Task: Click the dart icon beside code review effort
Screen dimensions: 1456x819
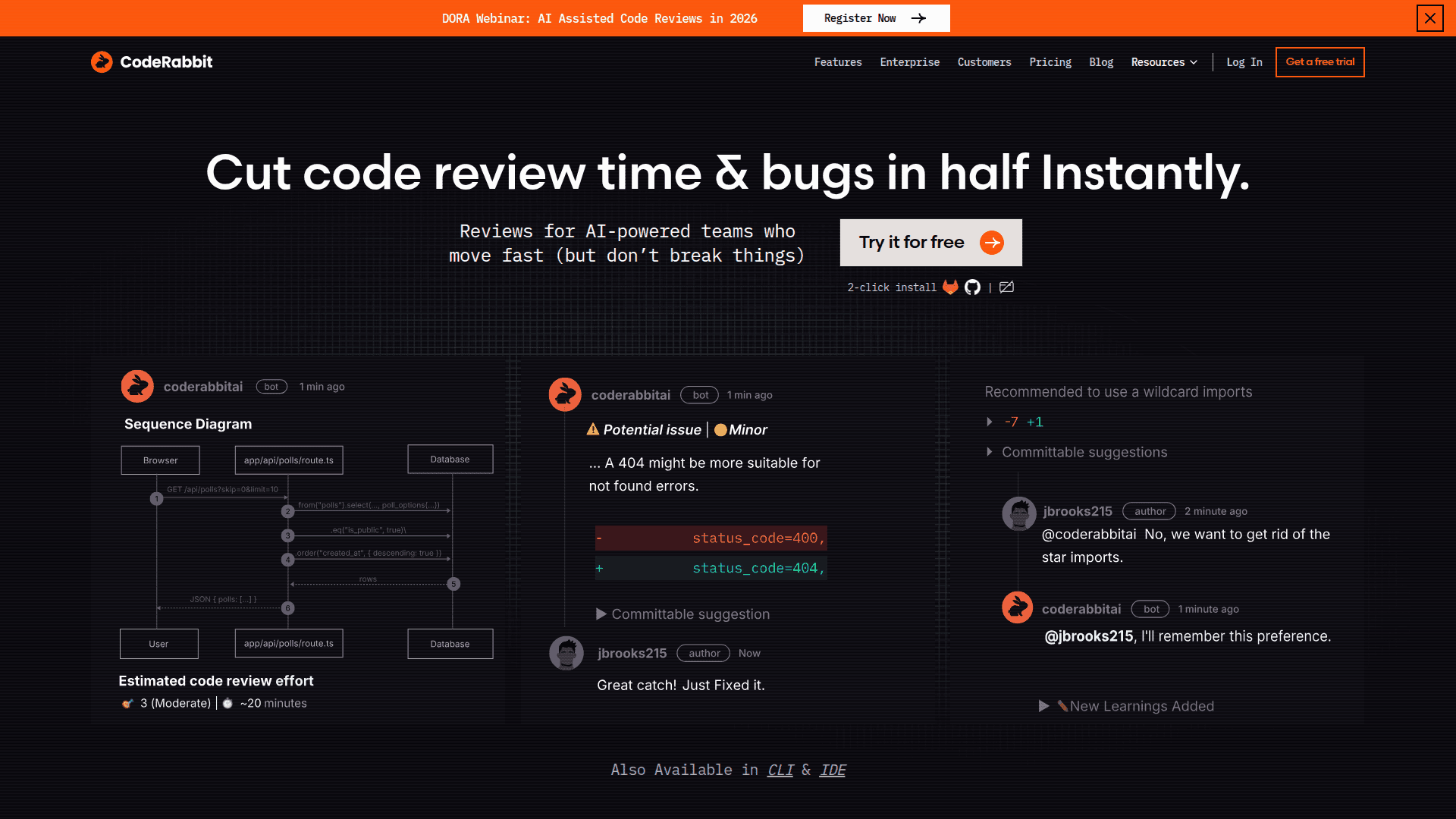Action: pos(127,703)
